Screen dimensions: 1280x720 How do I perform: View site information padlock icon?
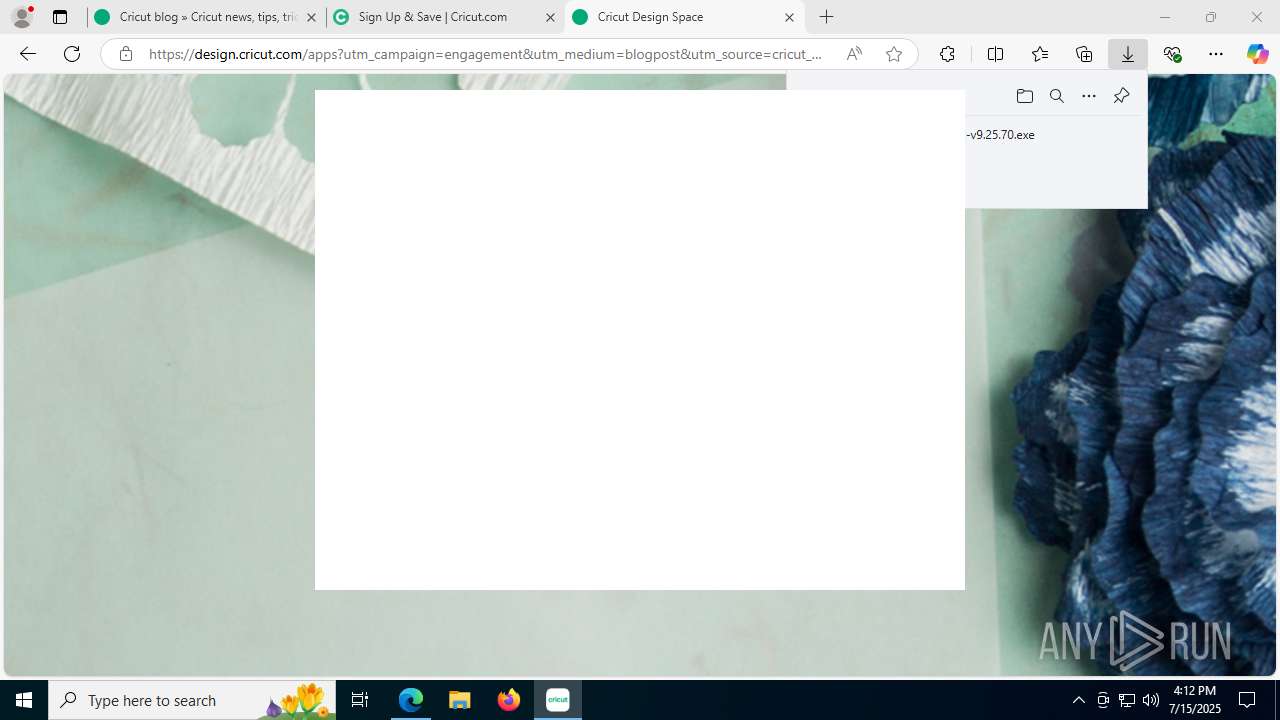point(126,54)
